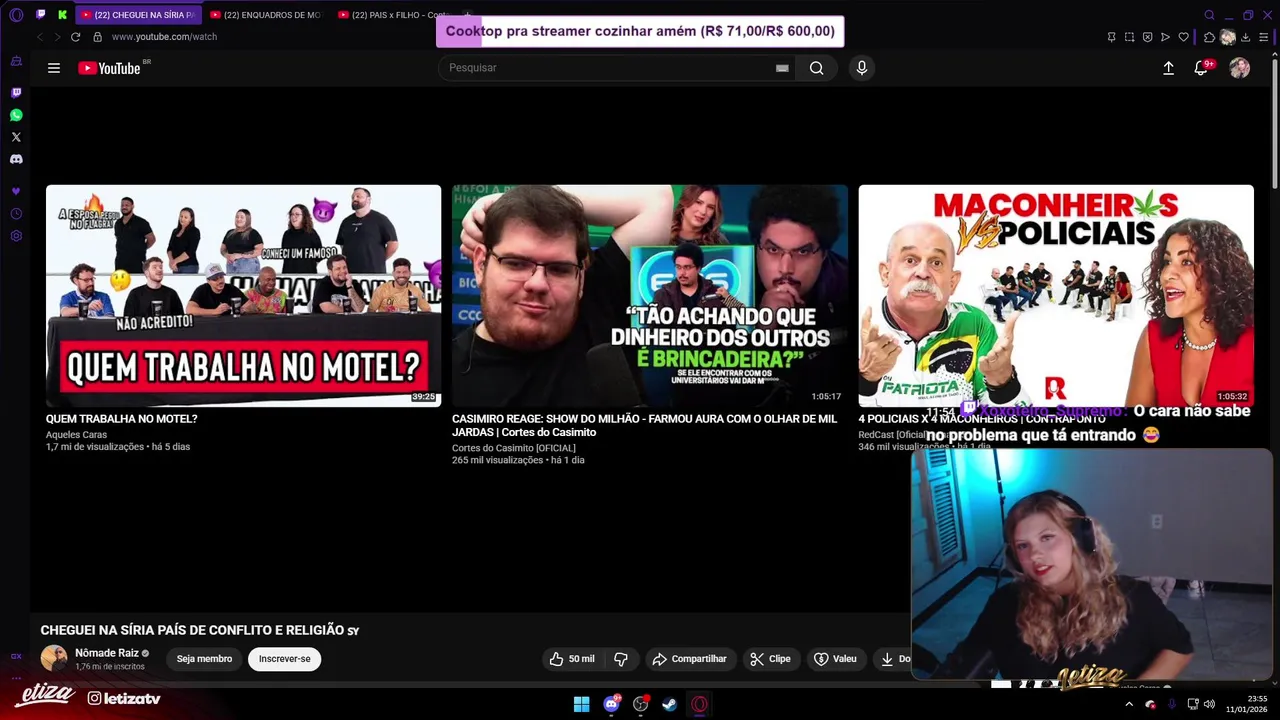Switch to the PAIS x FILHO tab
This screenshot has height=720, width=1280.
394,15
